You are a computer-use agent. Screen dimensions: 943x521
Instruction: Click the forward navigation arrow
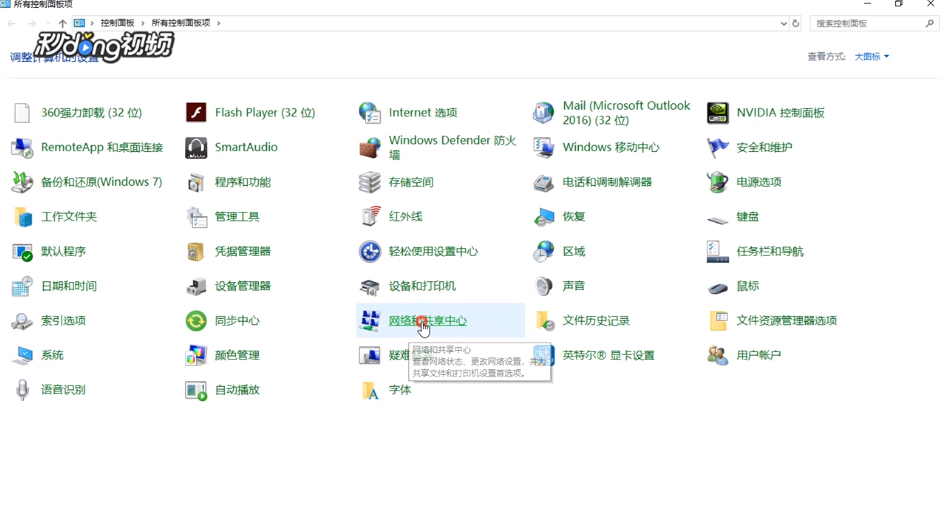point(32,23)
